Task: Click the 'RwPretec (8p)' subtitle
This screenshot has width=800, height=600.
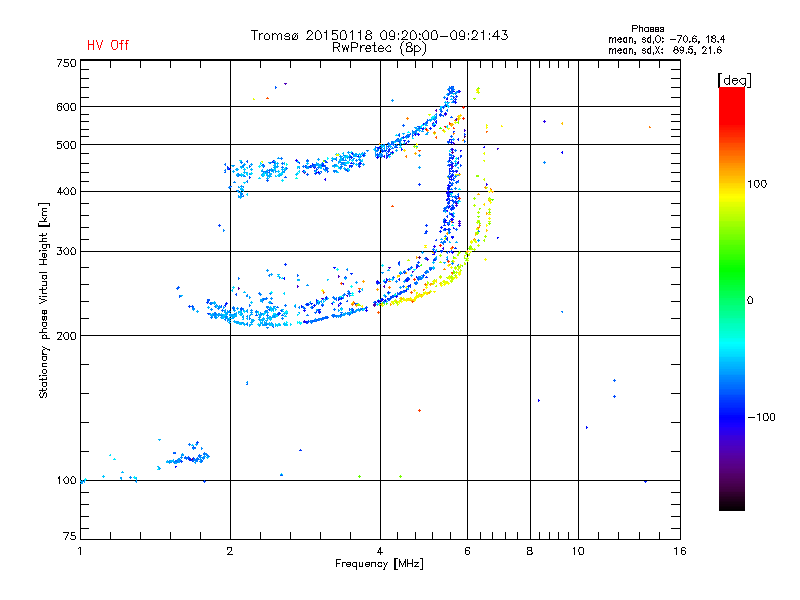Action: pos(379,48)
